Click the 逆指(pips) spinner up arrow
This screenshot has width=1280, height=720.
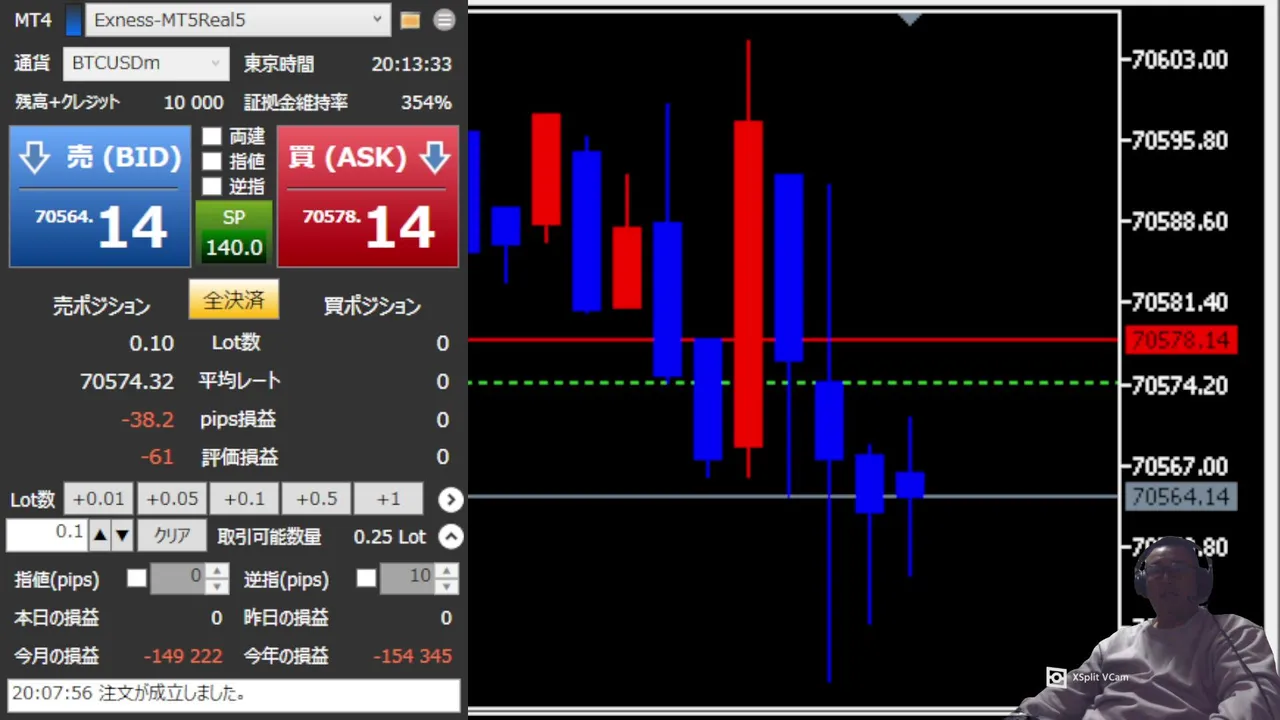point(447,571)
